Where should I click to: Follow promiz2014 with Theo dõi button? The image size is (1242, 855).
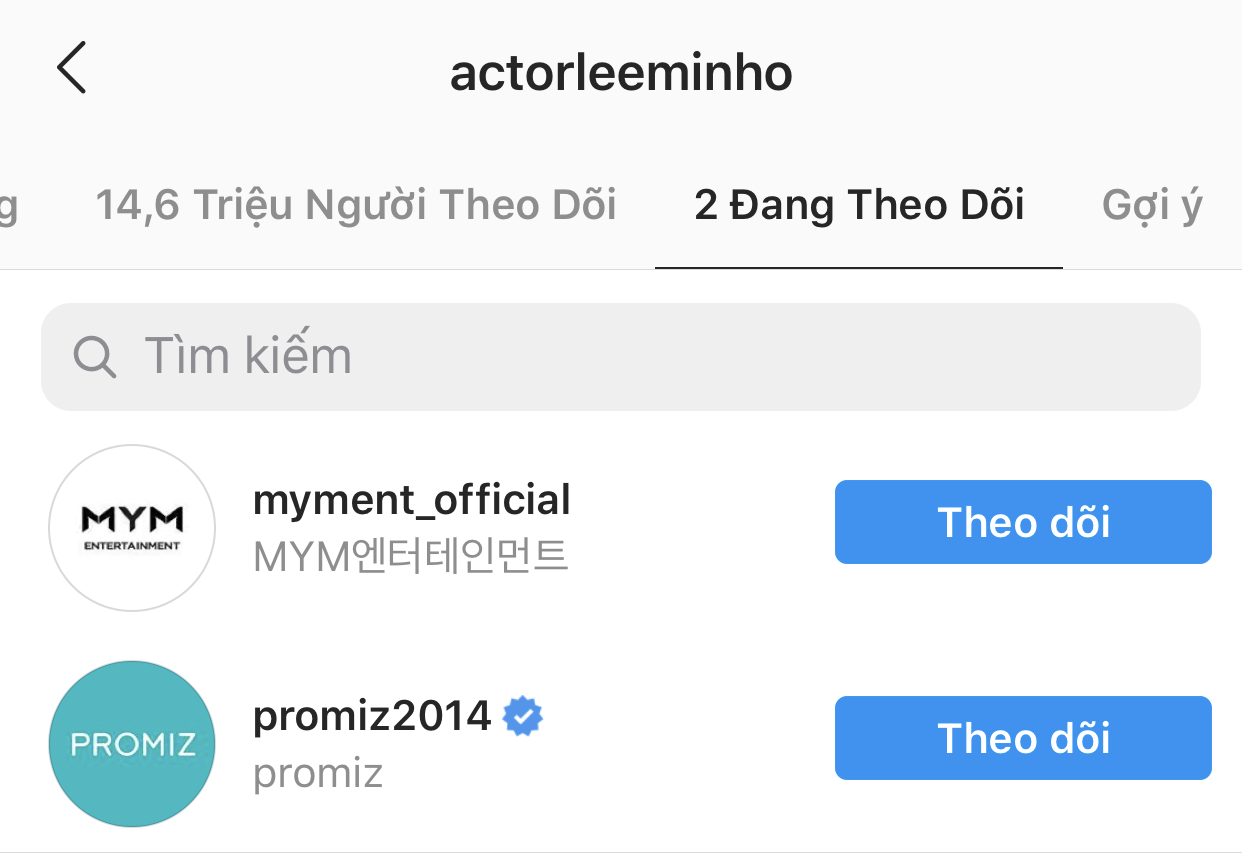pos(1023,738)
